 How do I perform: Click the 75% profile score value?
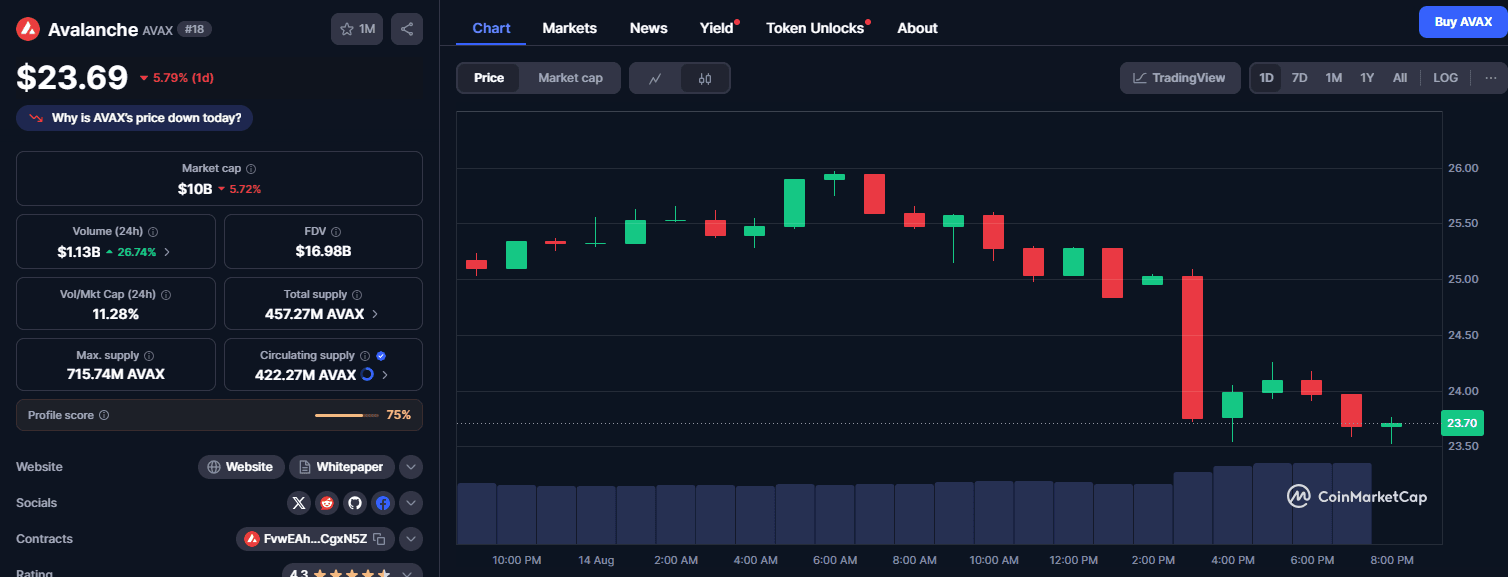pos(399,415)
